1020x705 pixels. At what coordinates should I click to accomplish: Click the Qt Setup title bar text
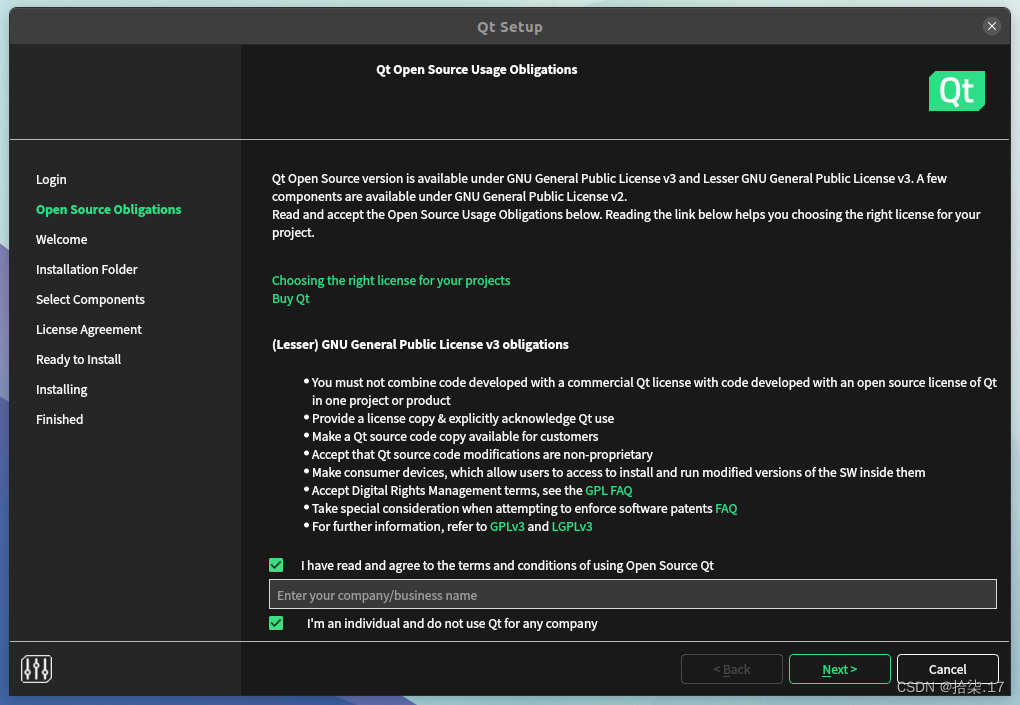coord(509,27)
